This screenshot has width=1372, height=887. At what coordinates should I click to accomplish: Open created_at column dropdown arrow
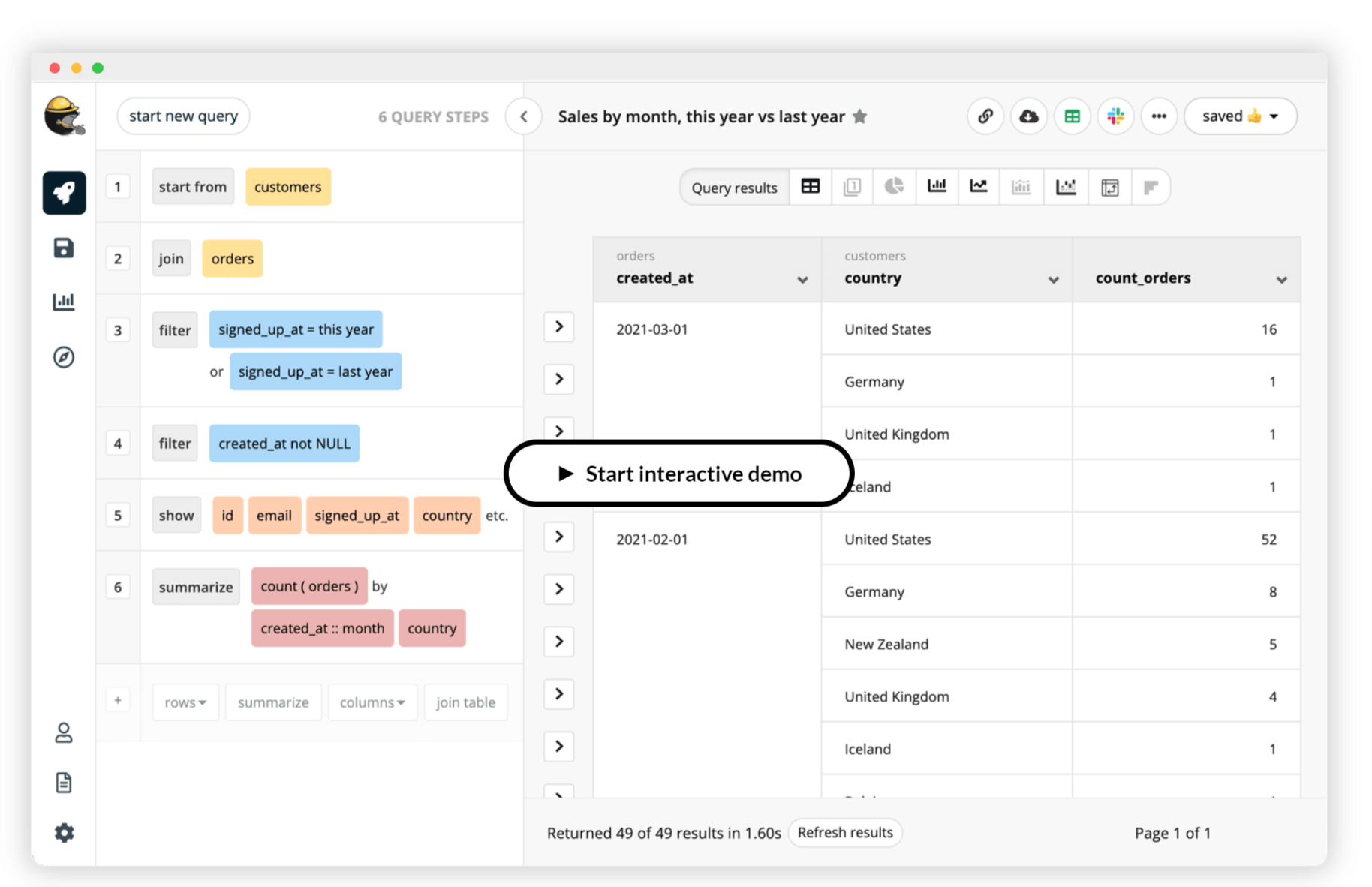click(802, 280)
